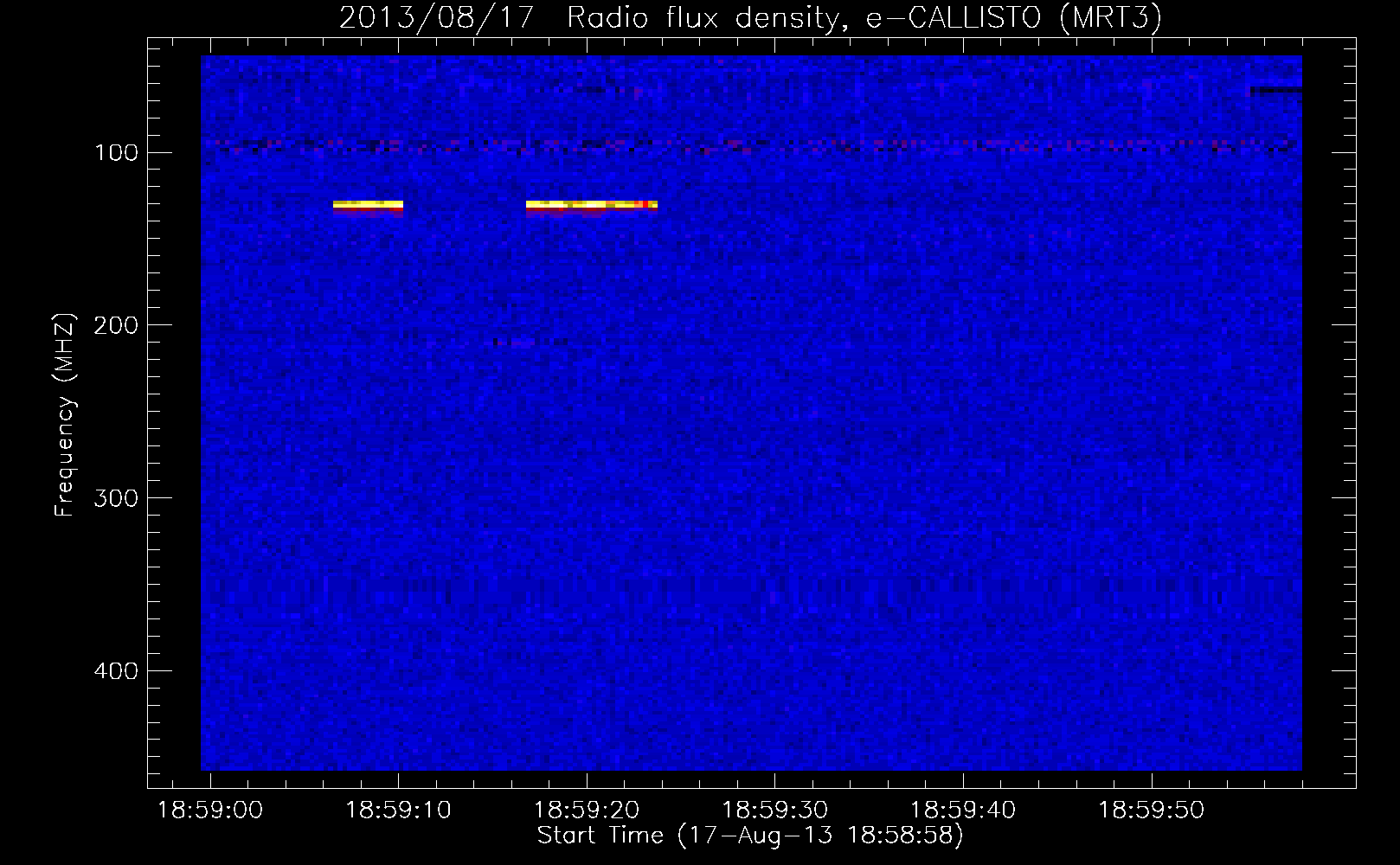Click the 18:59:20 time tick label
This screenshot has width=1400, height=865.
587,811
